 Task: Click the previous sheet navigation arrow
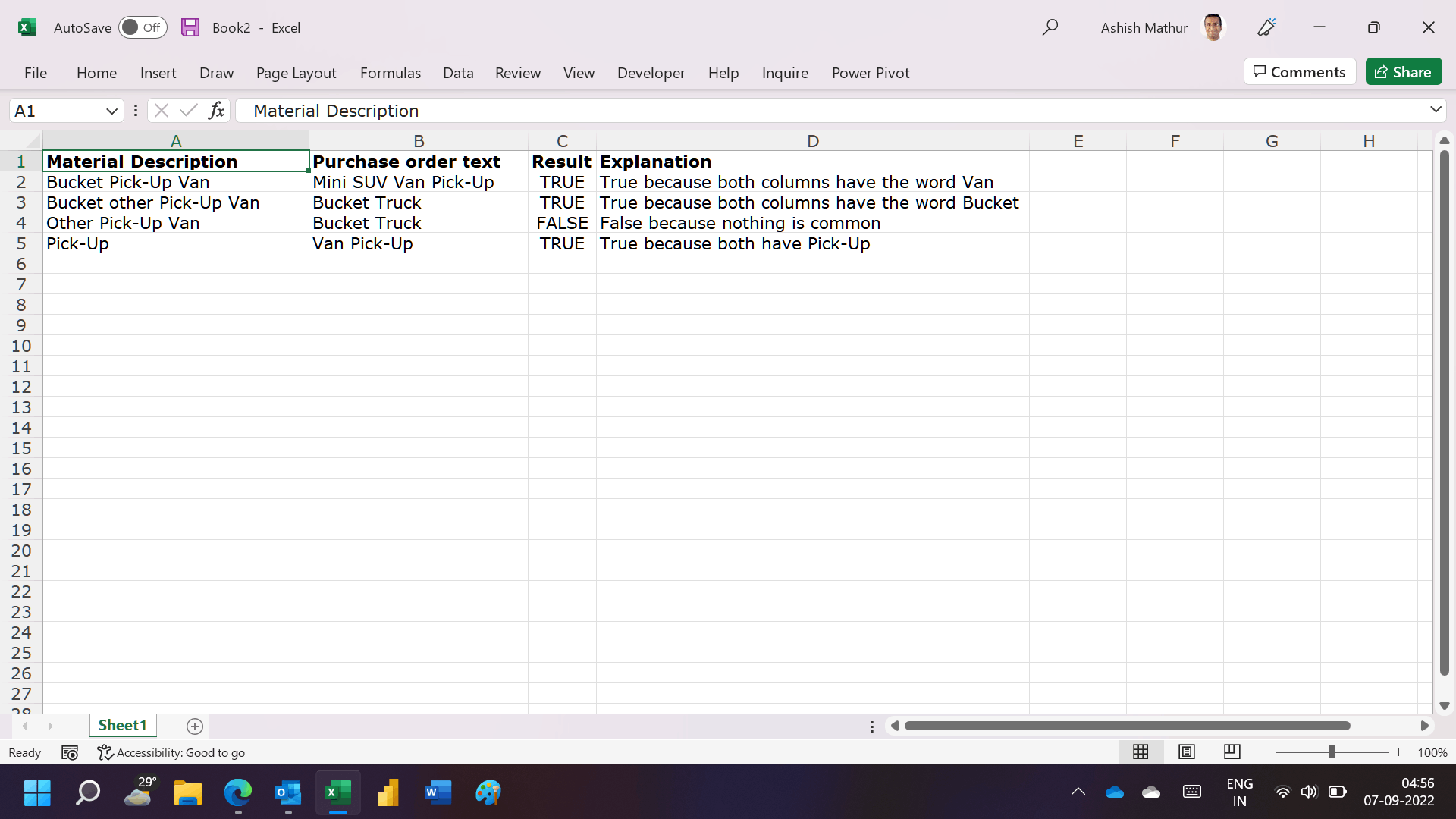coord(25,726)
